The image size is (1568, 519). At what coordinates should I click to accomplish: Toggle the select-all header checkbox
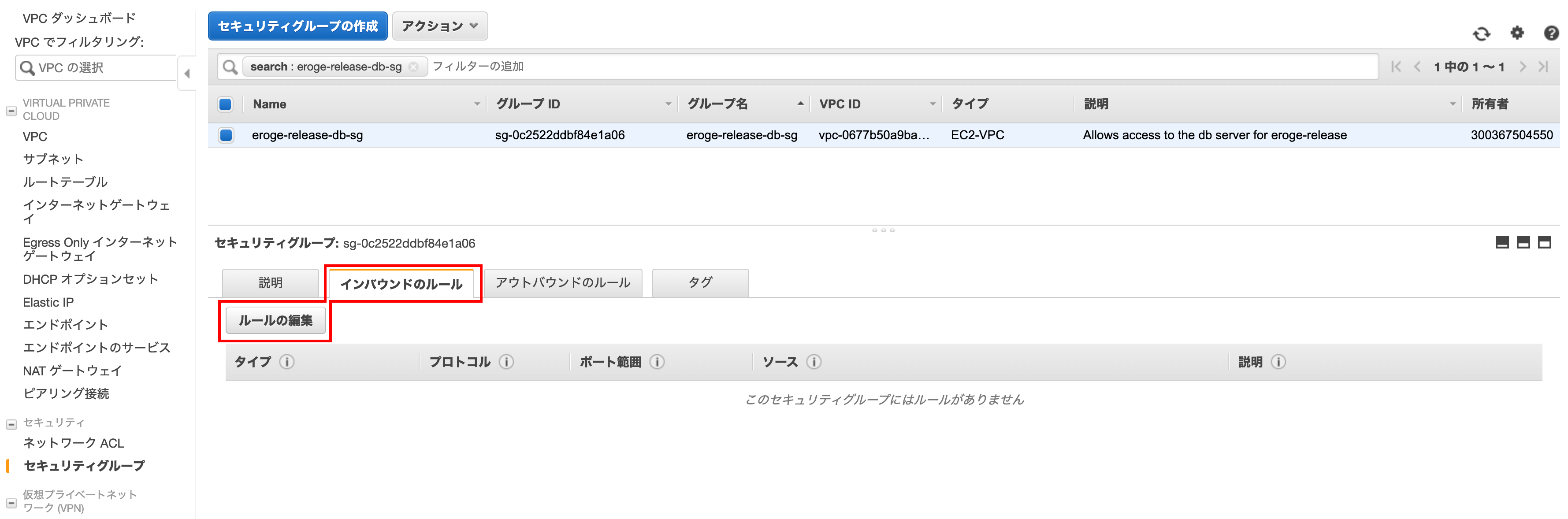click(x=225, y=104)
